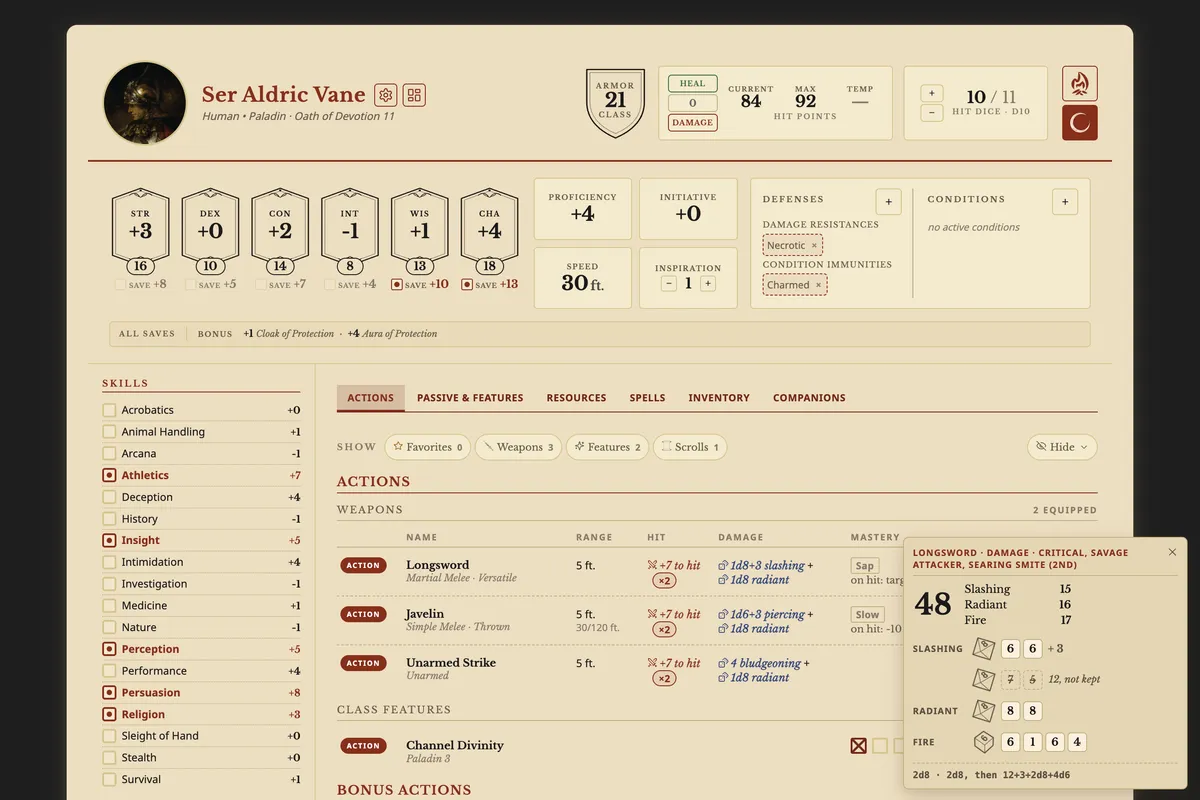Switch to the Passive & Features tab
The image size is (1200, 800).
(x=470, y=398)
